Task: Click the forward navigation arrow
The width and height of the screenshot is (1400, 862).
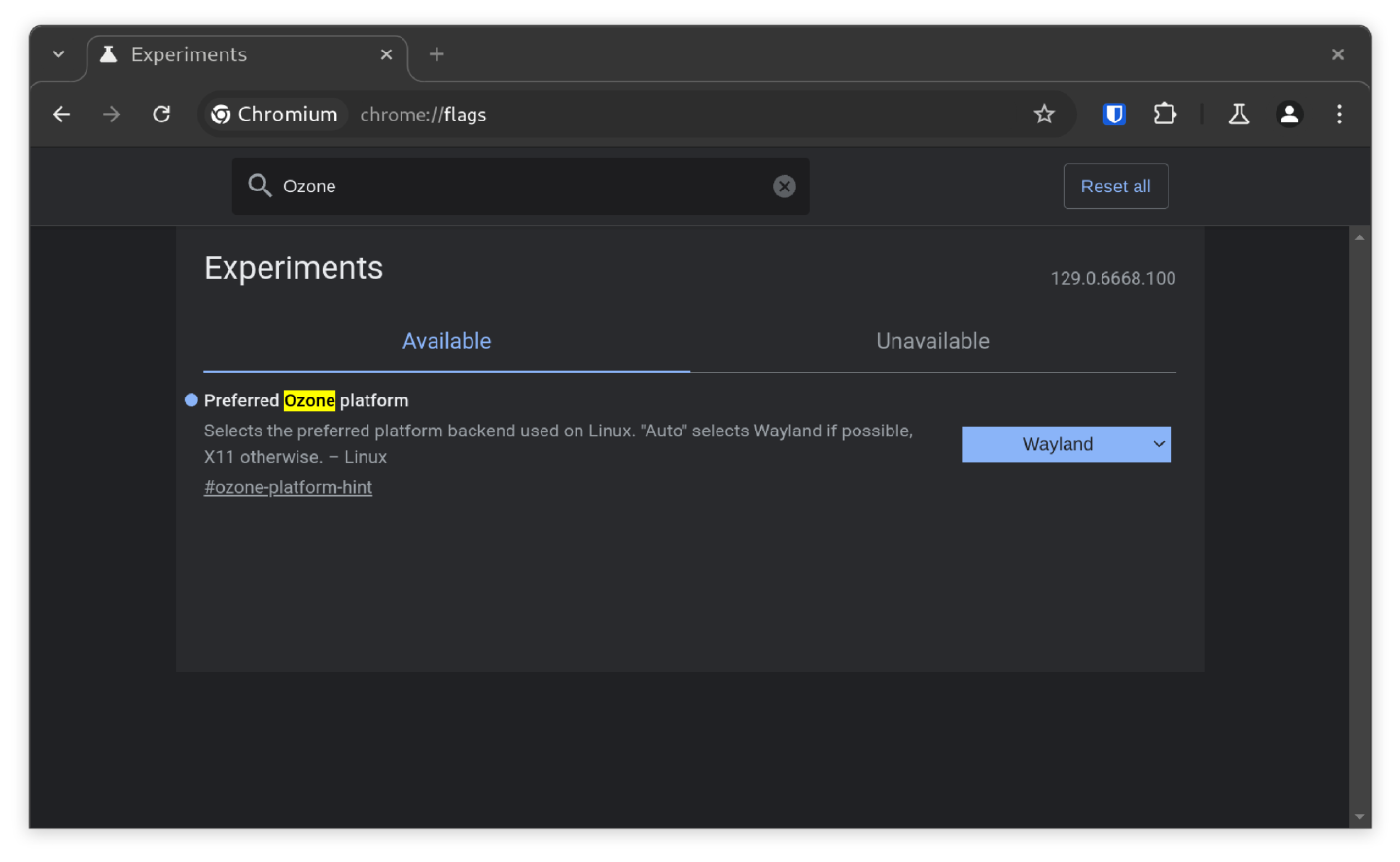Action: (112, 115)
